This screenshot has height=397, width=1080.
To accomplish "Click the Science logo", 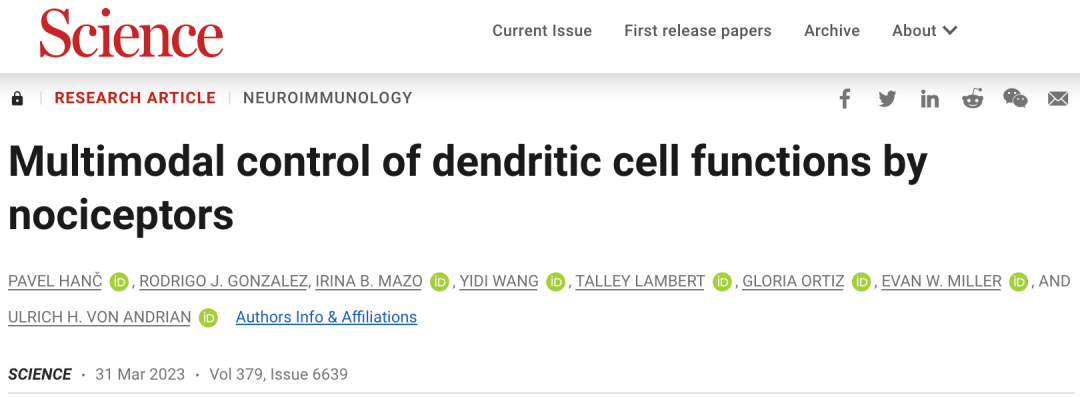I will pyautogui.click(x=131, y=33).
